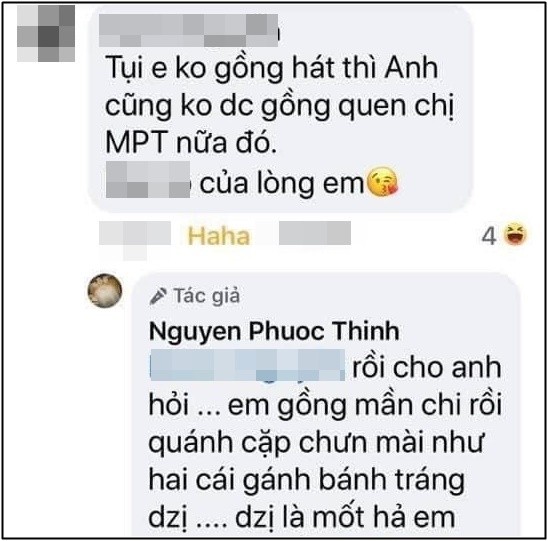Click blurred blue mention before 'rồi cho anh'
This screenshot has width=548, height=541.
tap(247, 365)
